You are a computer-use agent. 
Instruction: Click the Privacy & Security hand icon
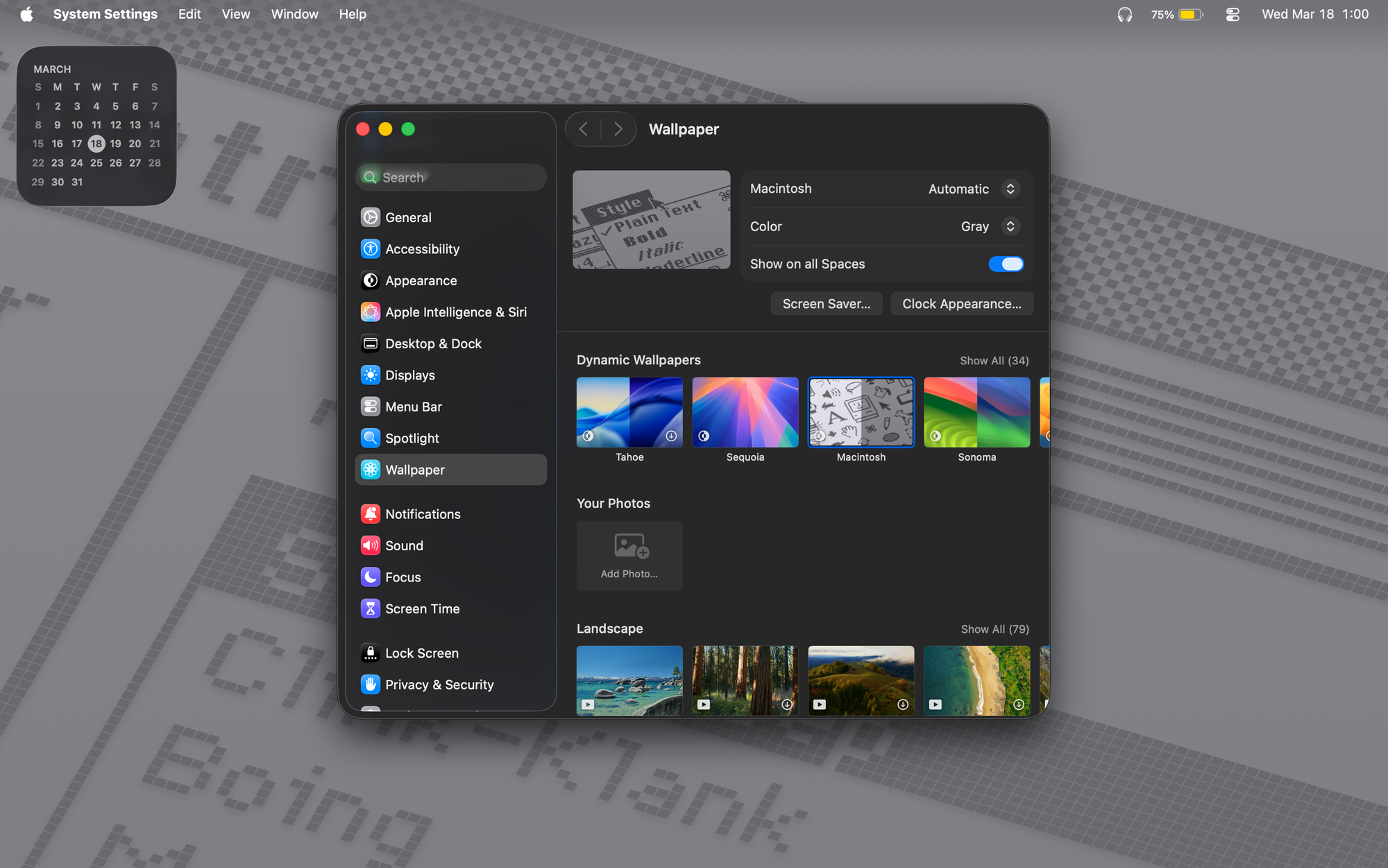[x=371, y=685]
